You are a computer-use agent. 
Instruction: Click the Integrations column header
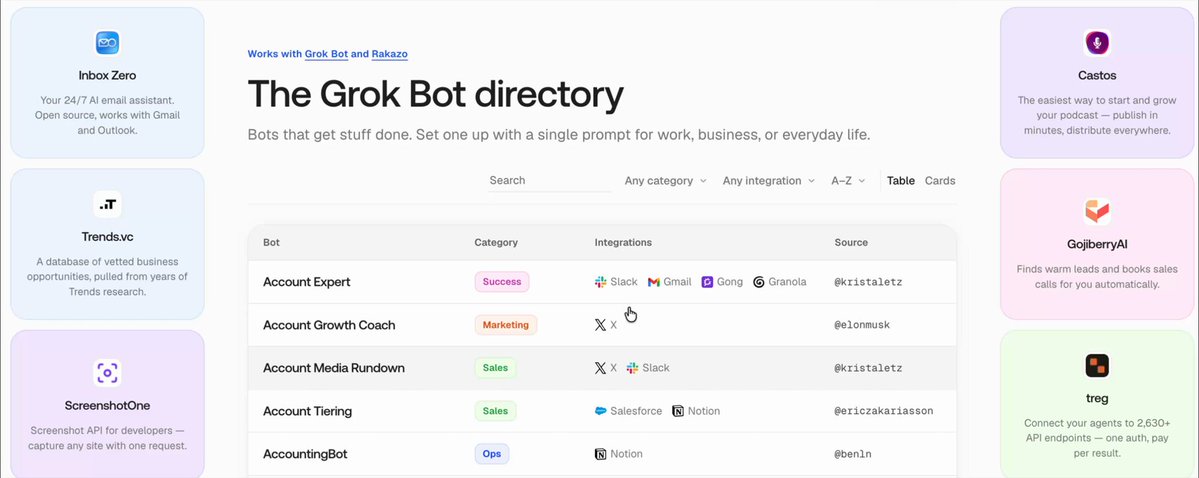click(x=623, y=242)
